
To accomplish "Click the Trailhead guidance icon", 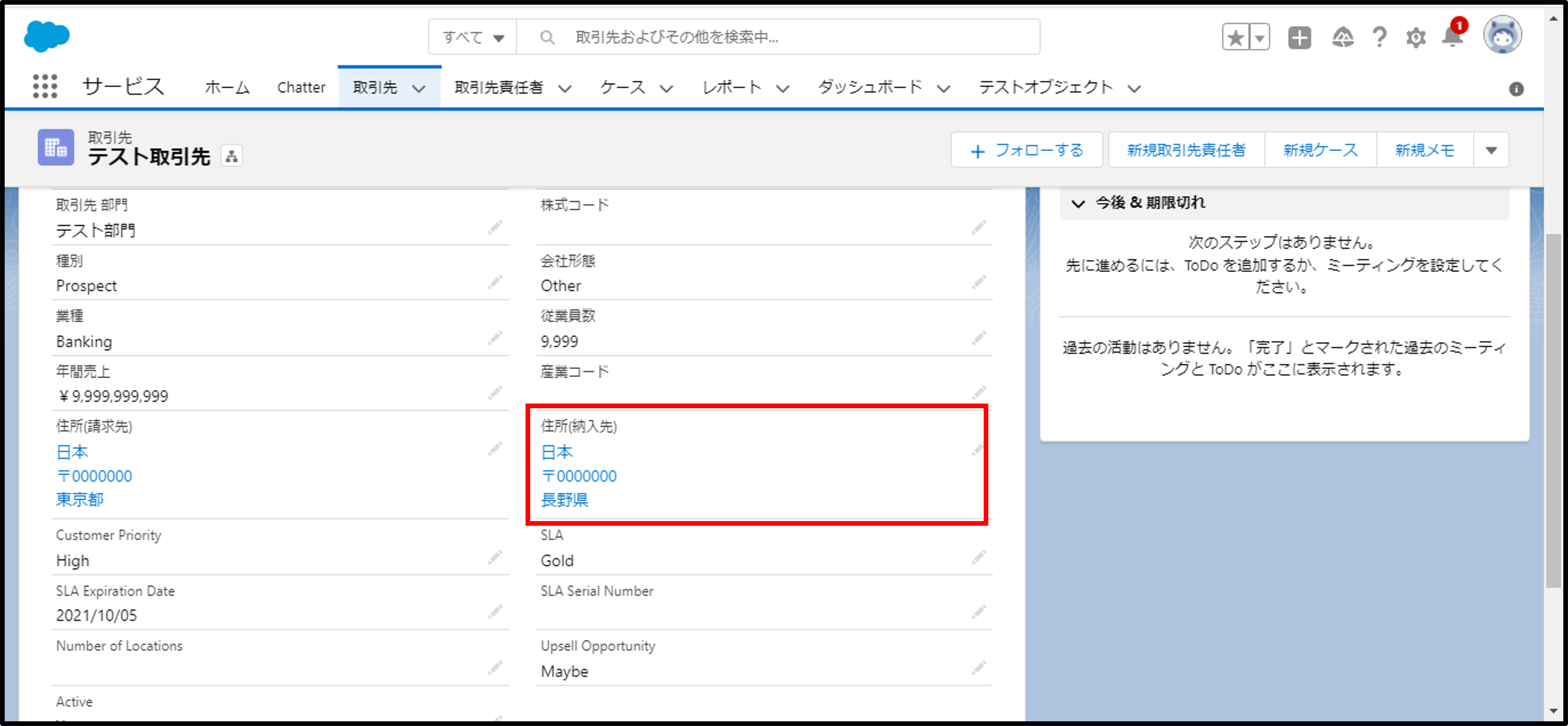I will pyautogui.click(x=1342, y=38).
